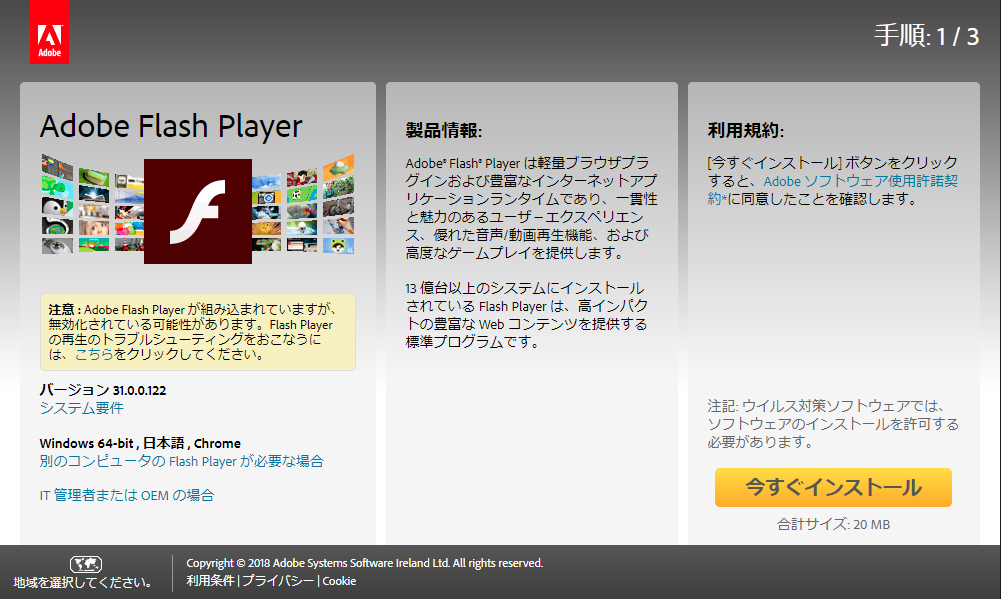Open the こちら troubleshooting link
1001x599 pixels.
click(x=94, y=354)
